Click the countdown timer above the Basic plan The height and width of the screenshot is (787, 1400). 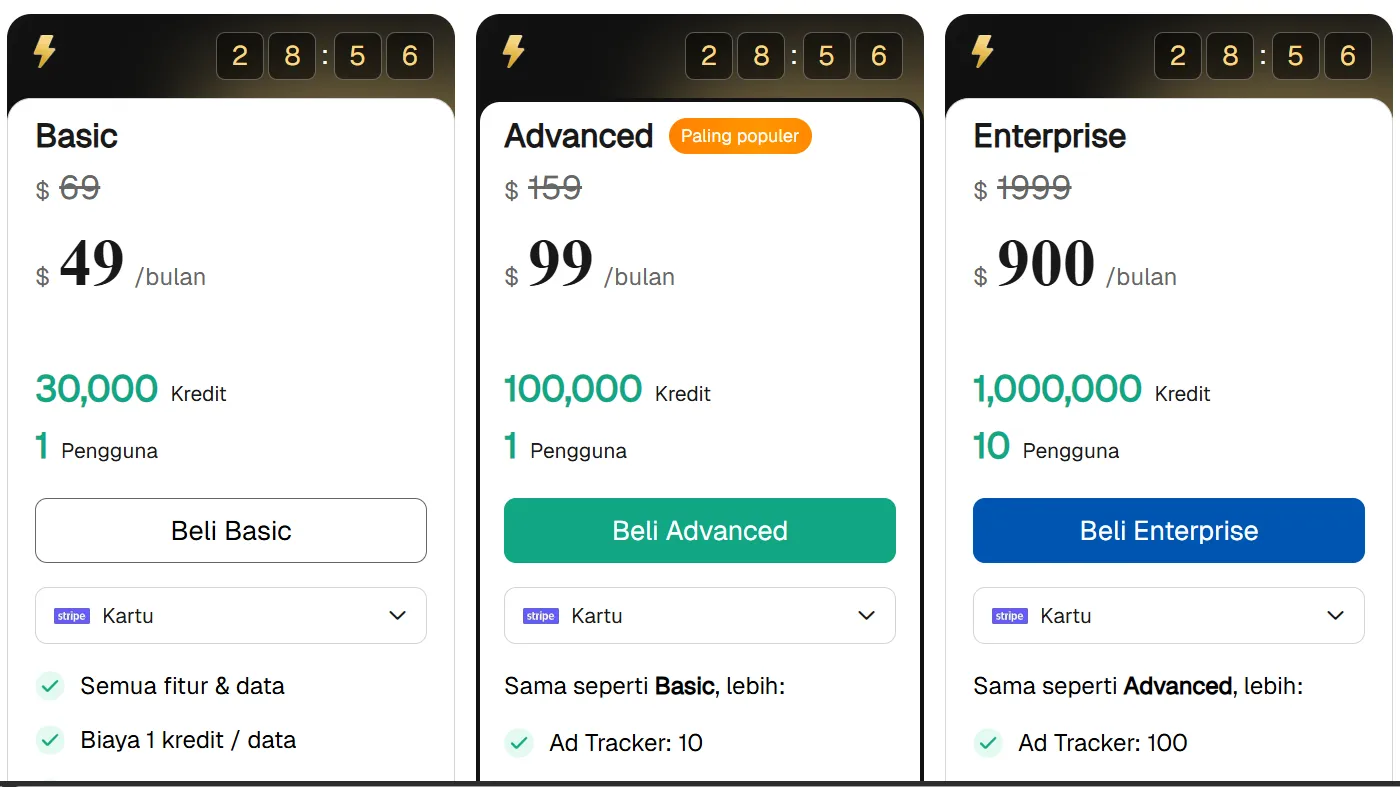pos(325,56)
